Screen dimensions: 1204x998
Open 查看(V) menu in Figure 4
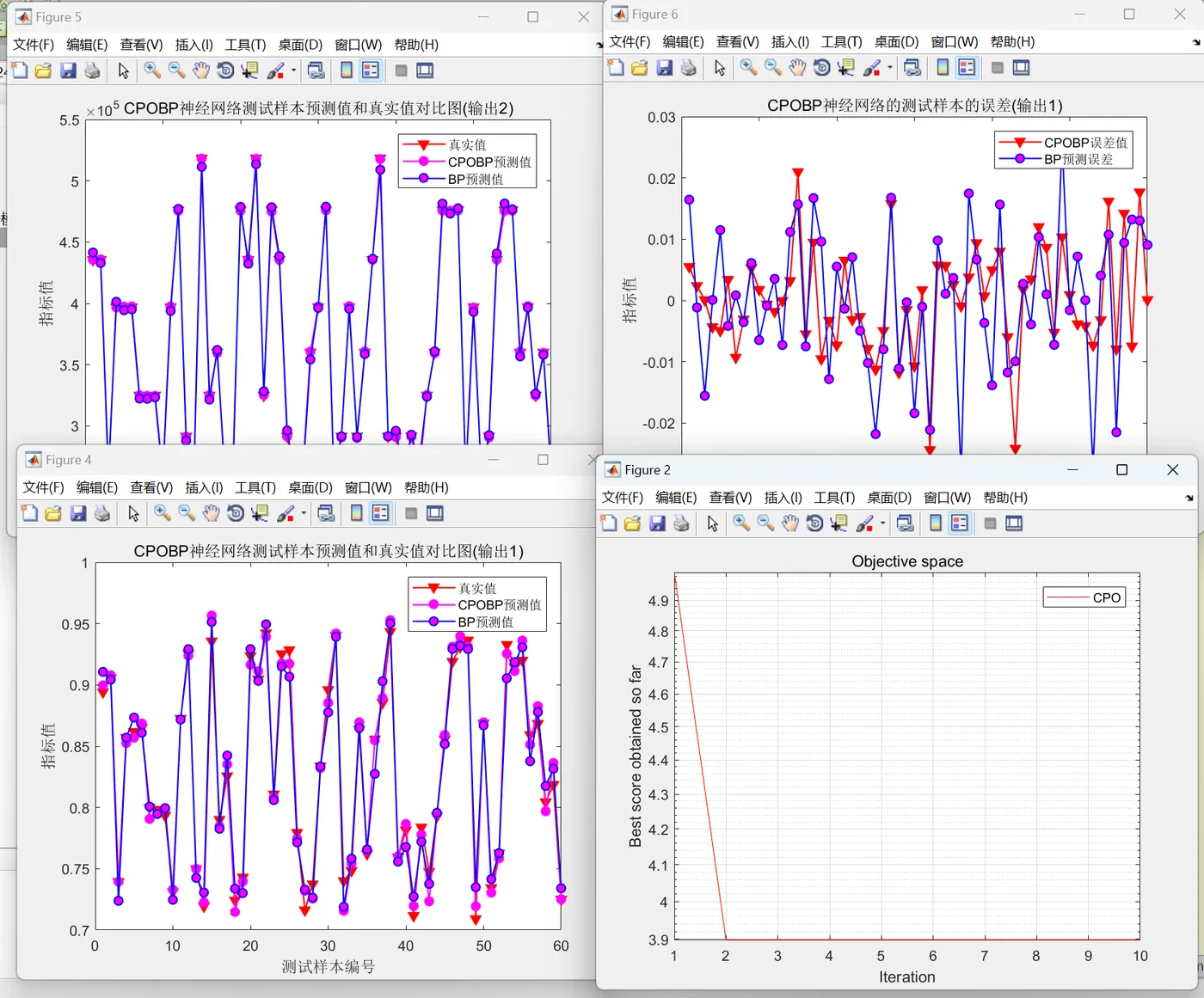tap(151, 487)
